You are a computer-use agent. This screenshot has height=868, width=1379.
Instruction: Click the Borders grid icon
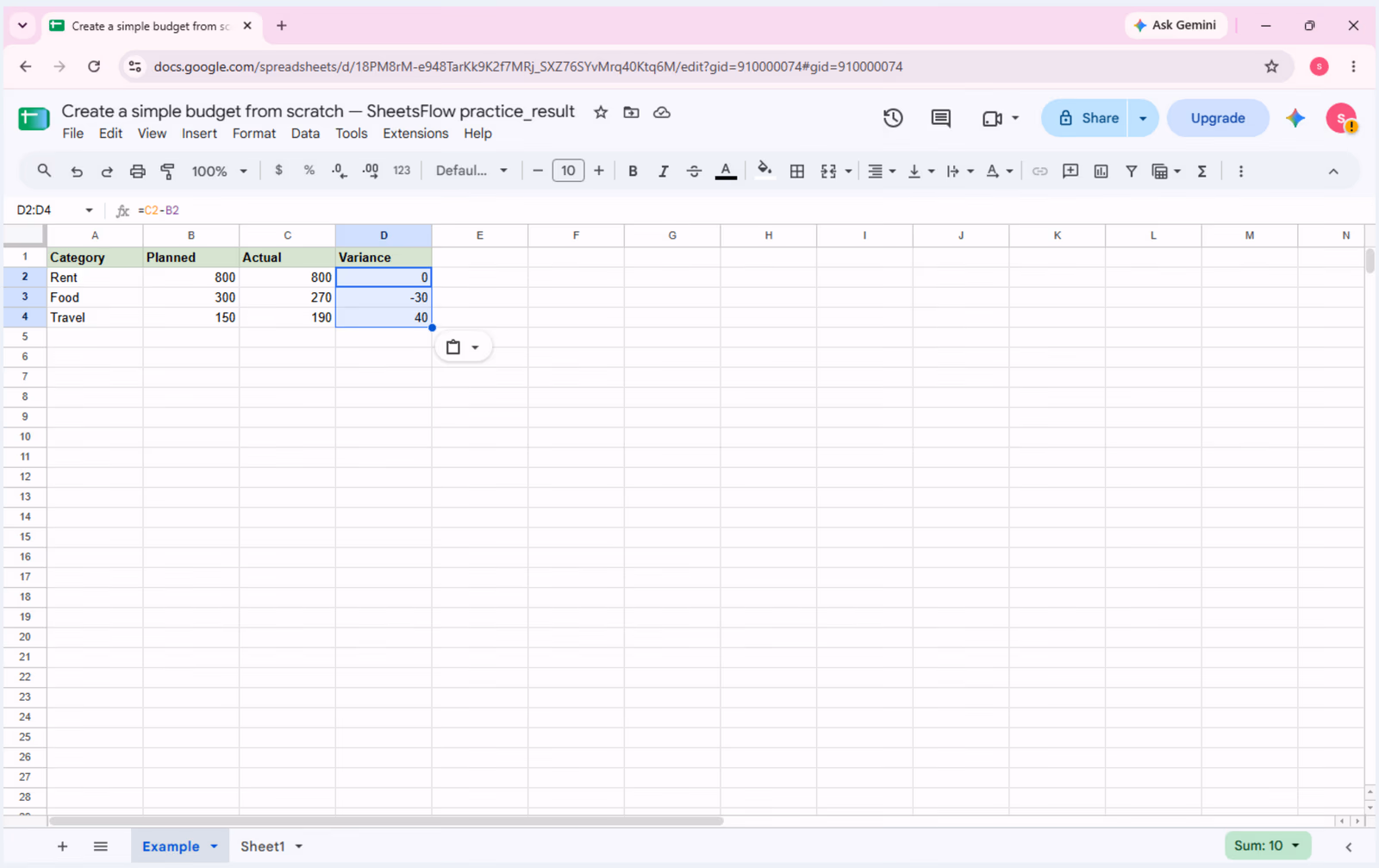point(797,172)
